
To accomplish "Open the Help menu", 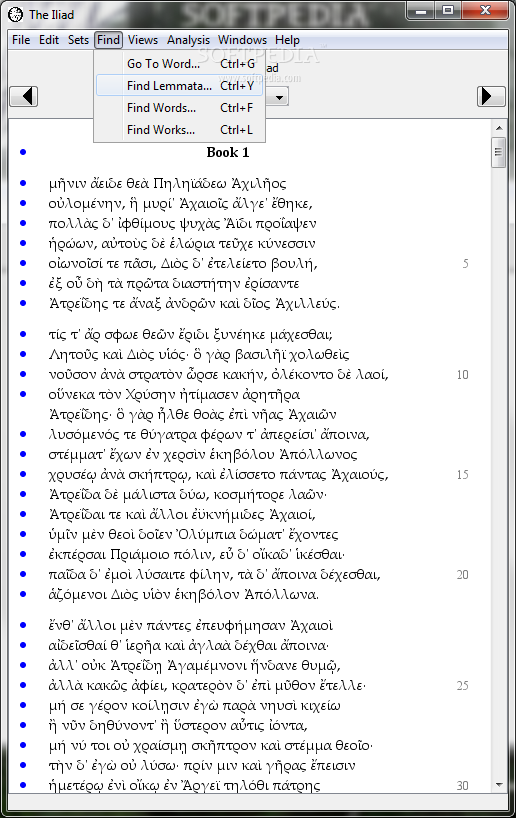I will pyautogui.click(x=287, y=40).
